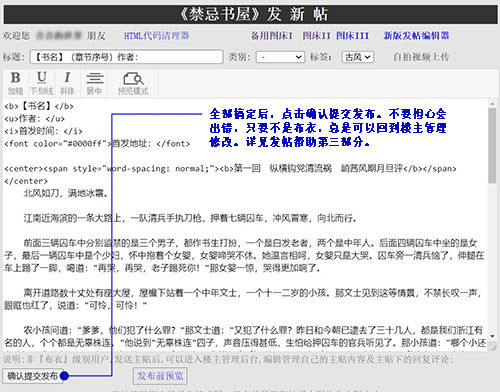The image size is (500, 392).
Task: Click the 自拍视频上传 upload link
Action: [x=421, y=57]
